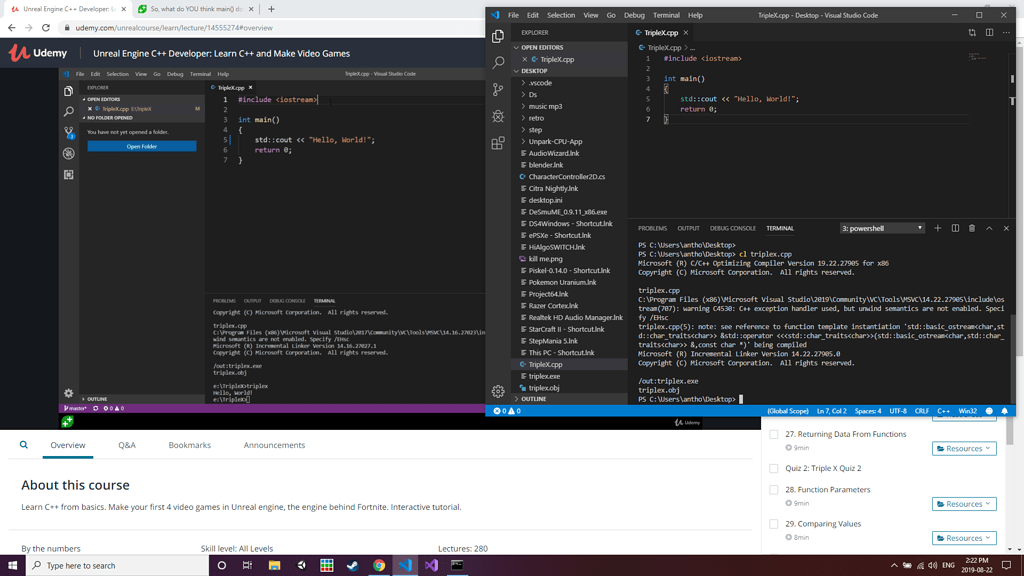Collapse the OPEN EDITORS section
Image resolution: width=1024 pixels, height=576 pixels.
coord(540,47)
